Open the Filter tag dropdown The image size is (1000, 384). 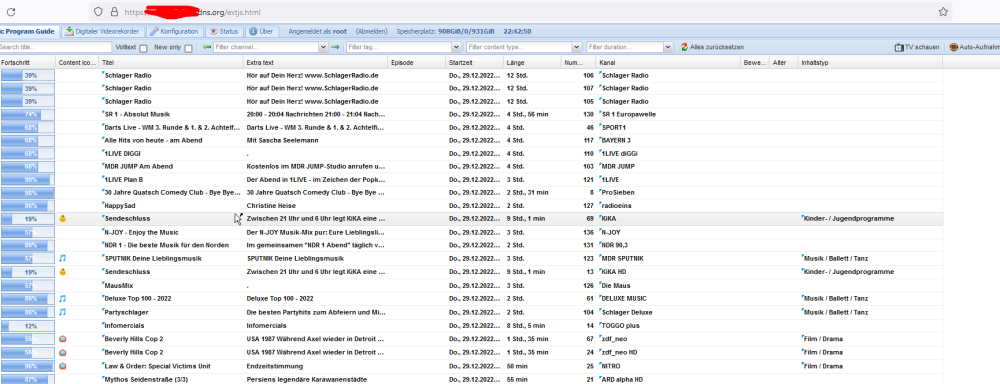click(456, 47)
